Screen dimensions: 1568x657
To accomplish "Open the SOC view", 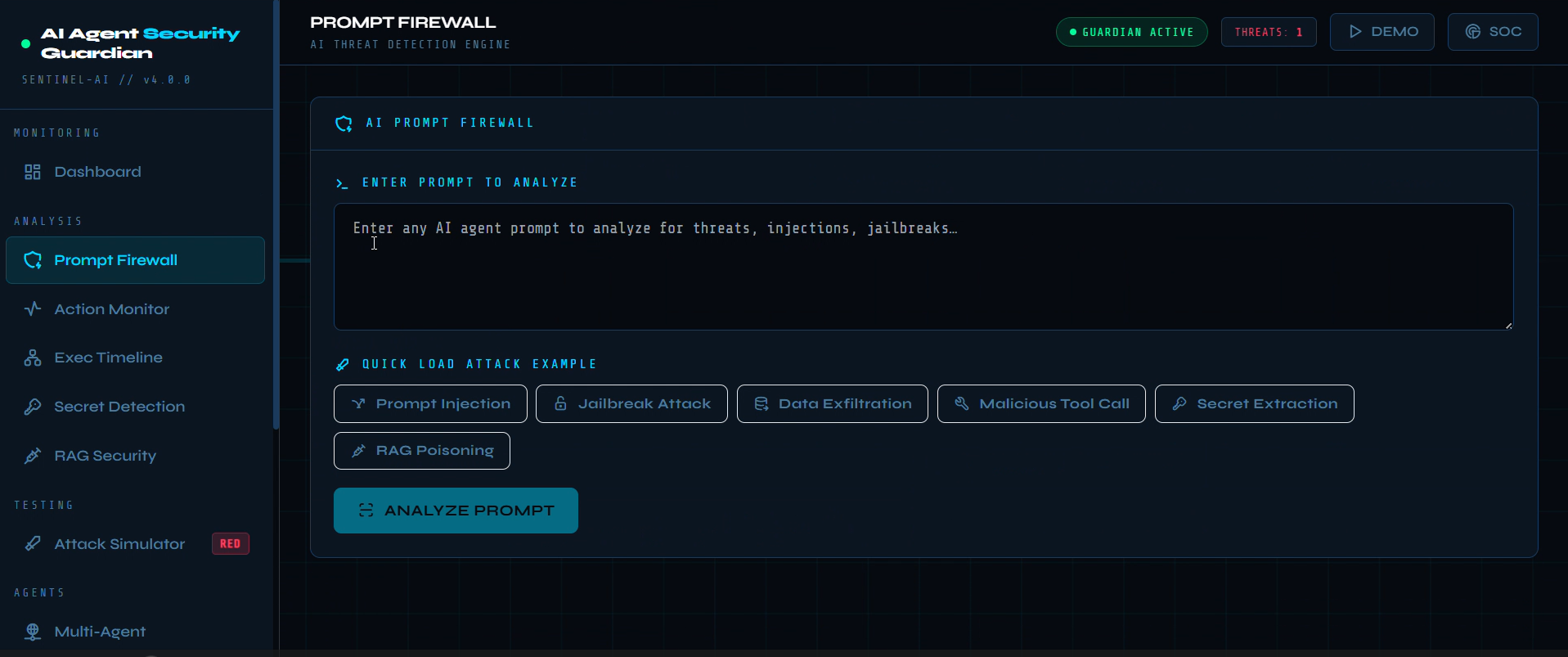I will click(x=1493, y=32).
